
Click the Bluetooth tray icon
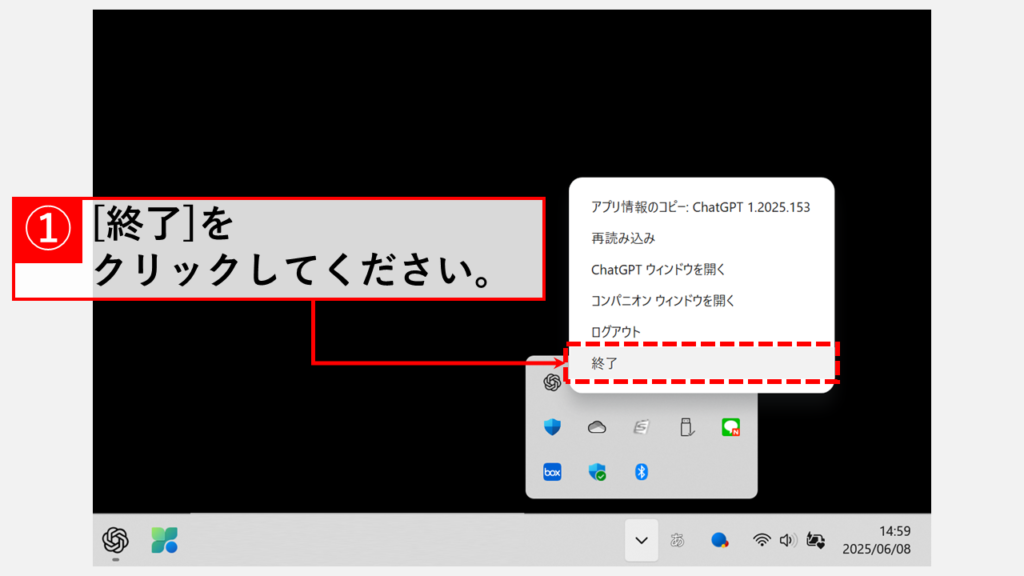642,472
